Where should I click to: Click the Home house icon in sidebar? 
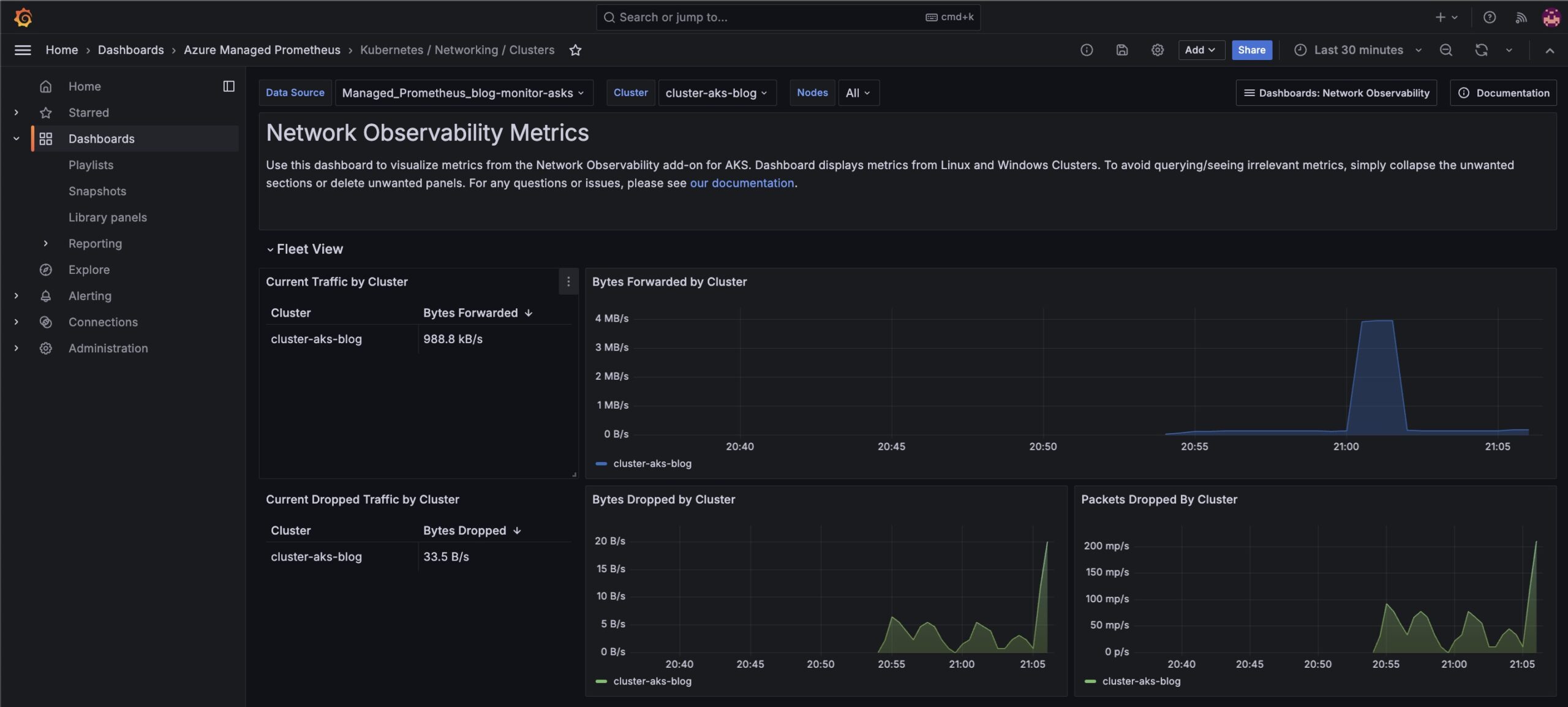click(45, 86)
